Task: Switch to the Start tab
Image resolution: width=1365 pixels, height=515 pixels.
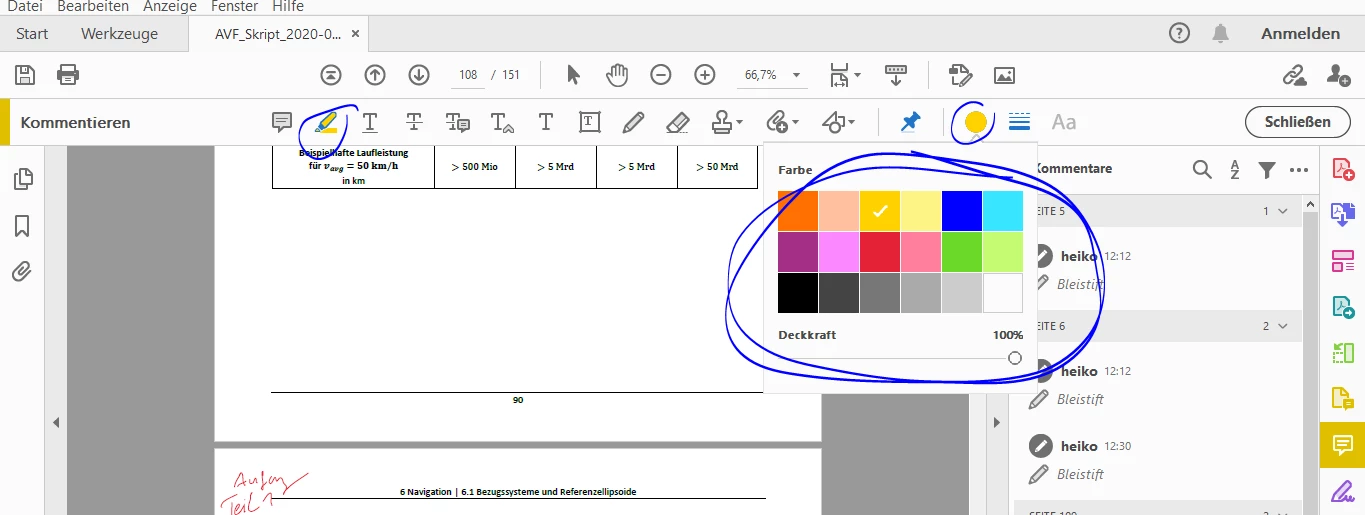Action: 32,33
